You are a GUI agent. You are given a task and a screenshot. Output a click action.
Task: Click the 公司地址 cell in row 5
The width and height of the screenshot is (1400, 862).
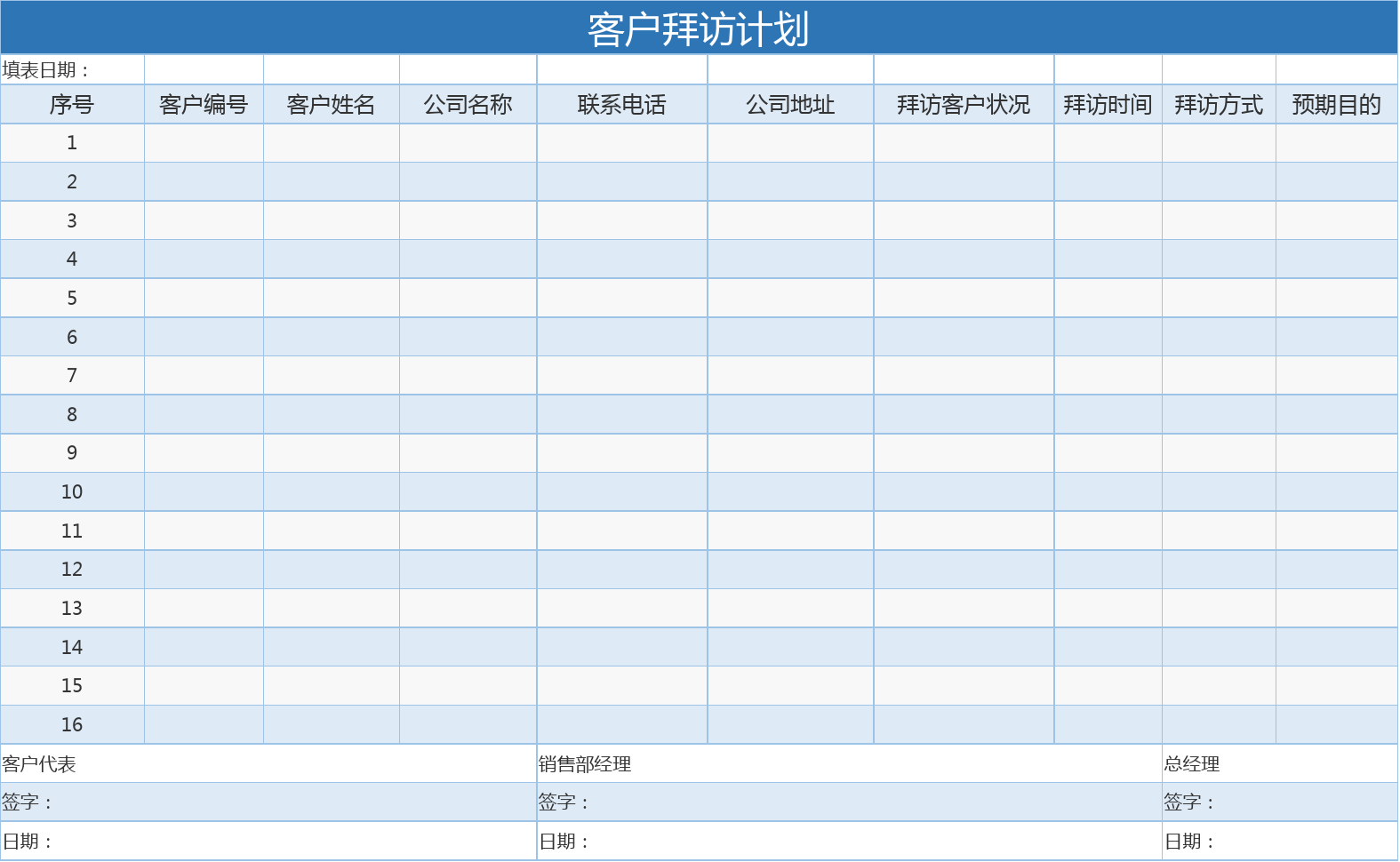pyautogui.click(x=791, y=298)
